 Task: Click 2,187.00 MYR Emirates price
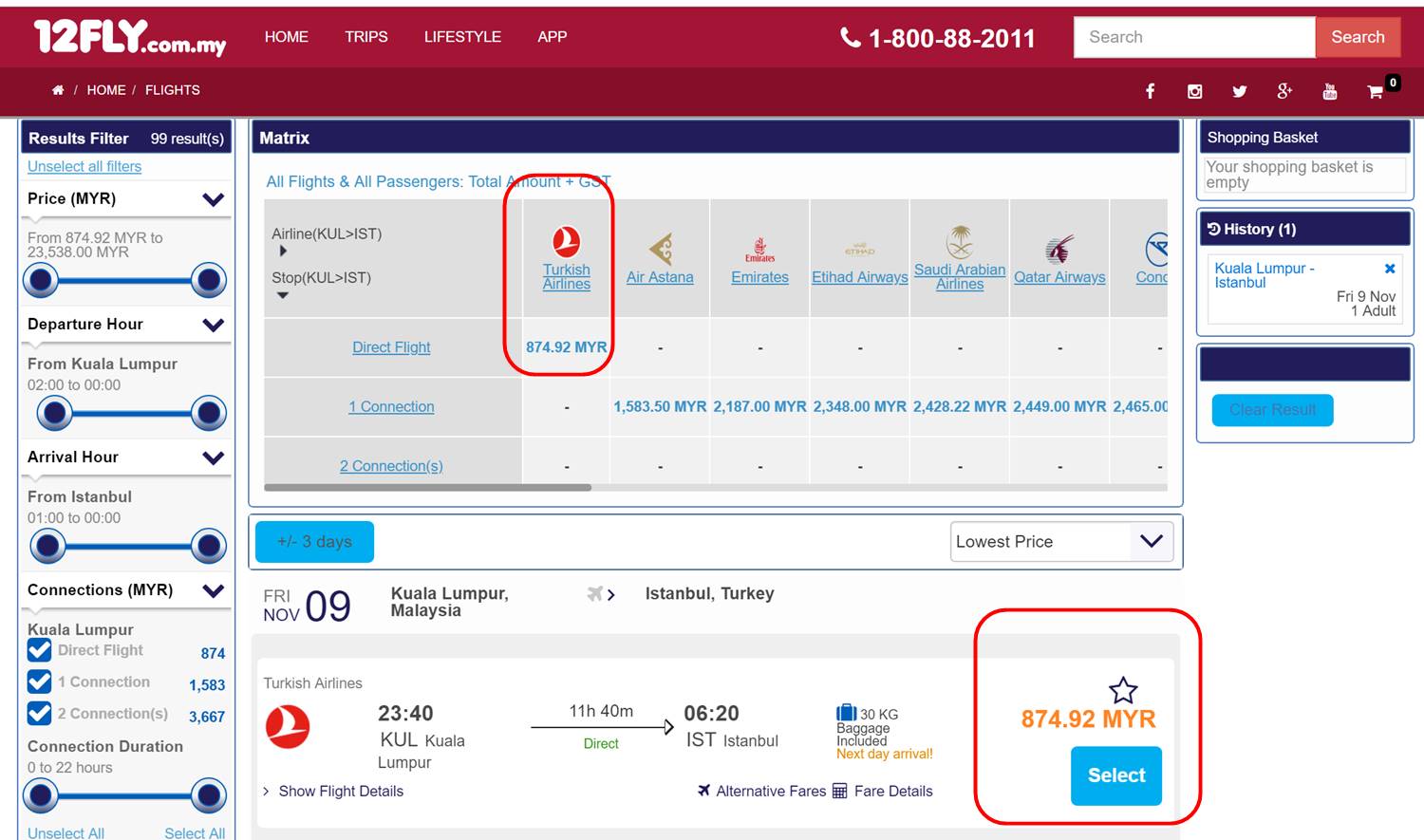pos(759,406)
